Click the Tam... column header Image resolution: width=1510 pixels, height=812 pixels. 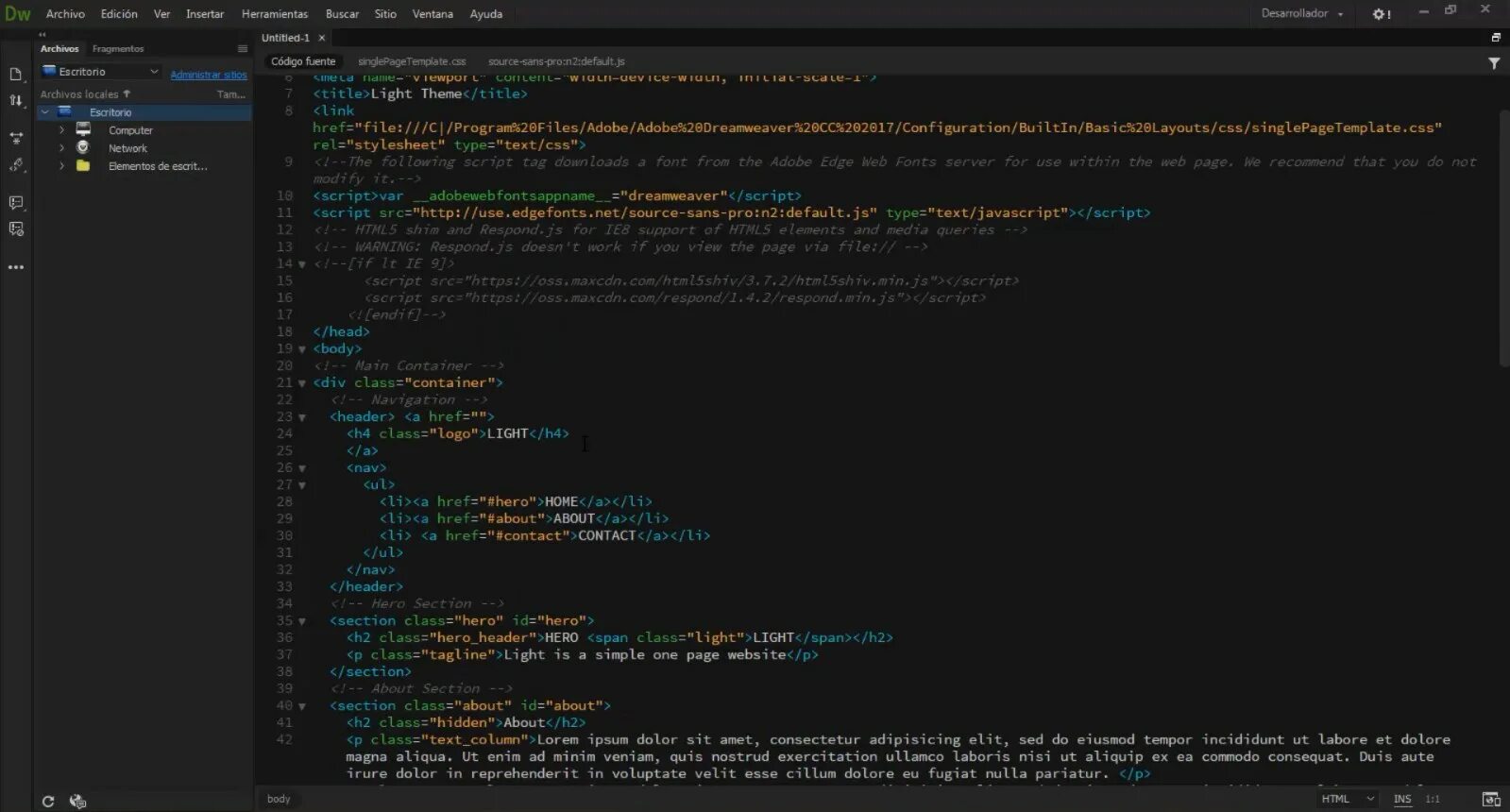point(230,94)
